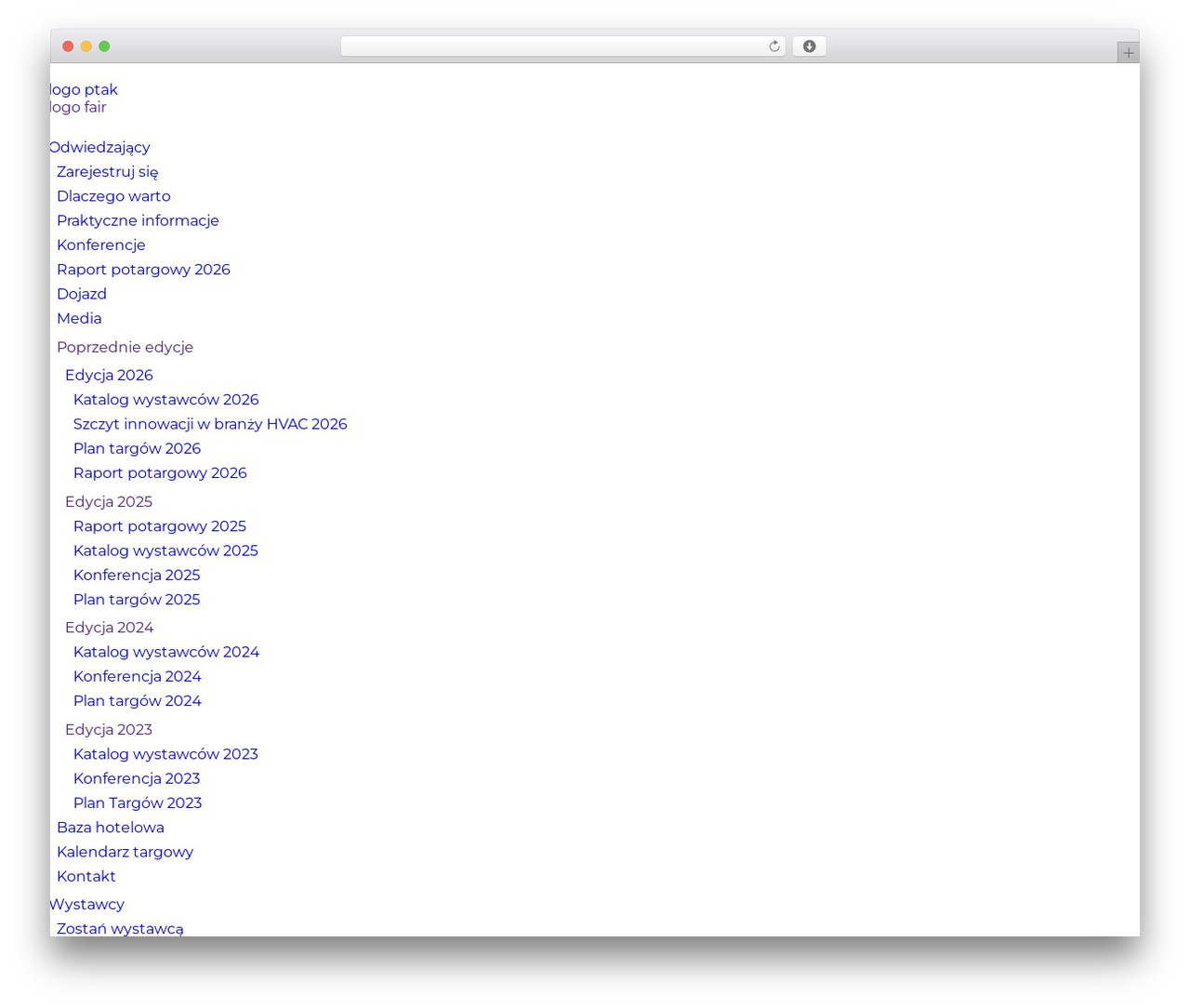Click the page reload icon

773,46
